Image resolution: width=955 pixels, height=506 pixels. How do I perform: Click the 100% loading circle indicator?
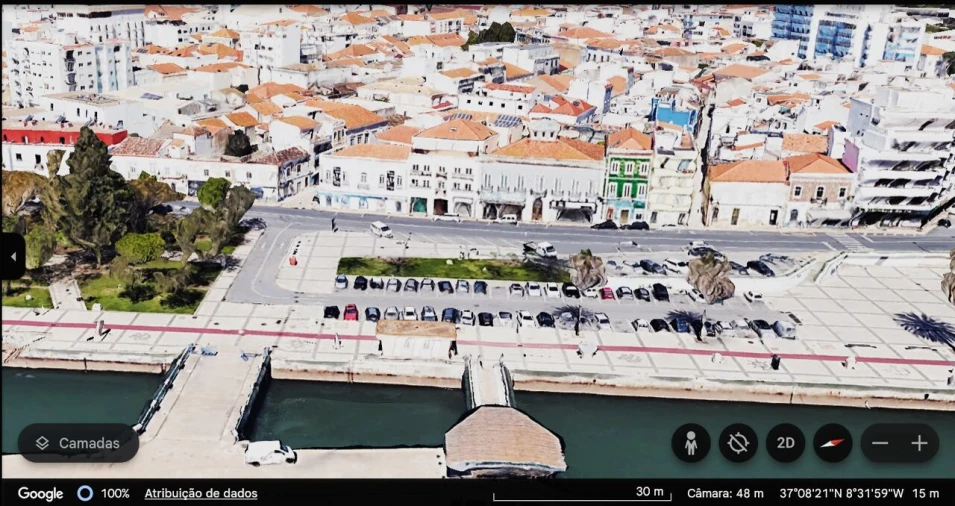pos(85,493)
